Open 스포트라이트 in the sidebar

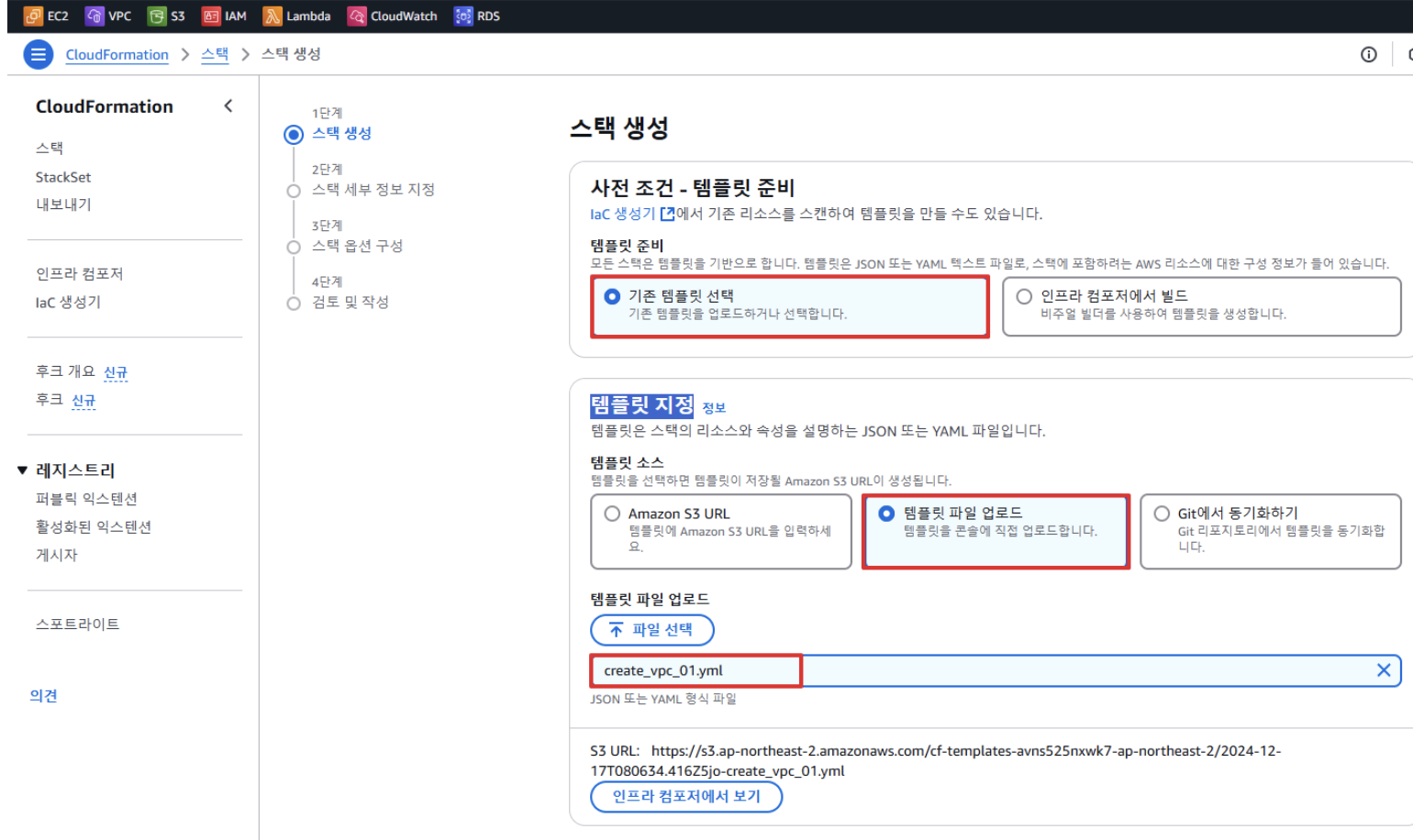tap(77, 624)
